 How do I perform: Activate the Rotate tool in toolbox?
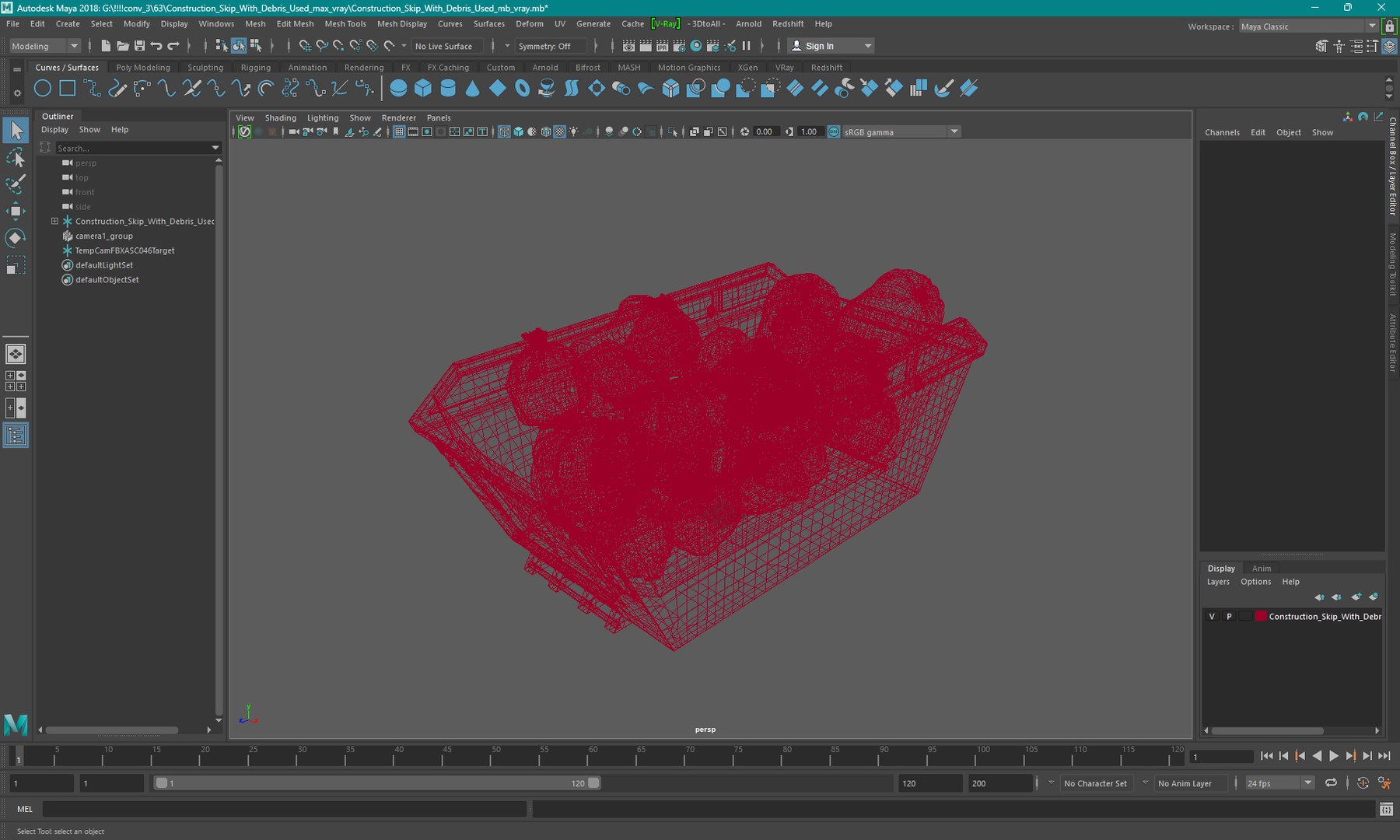(16, 237)
